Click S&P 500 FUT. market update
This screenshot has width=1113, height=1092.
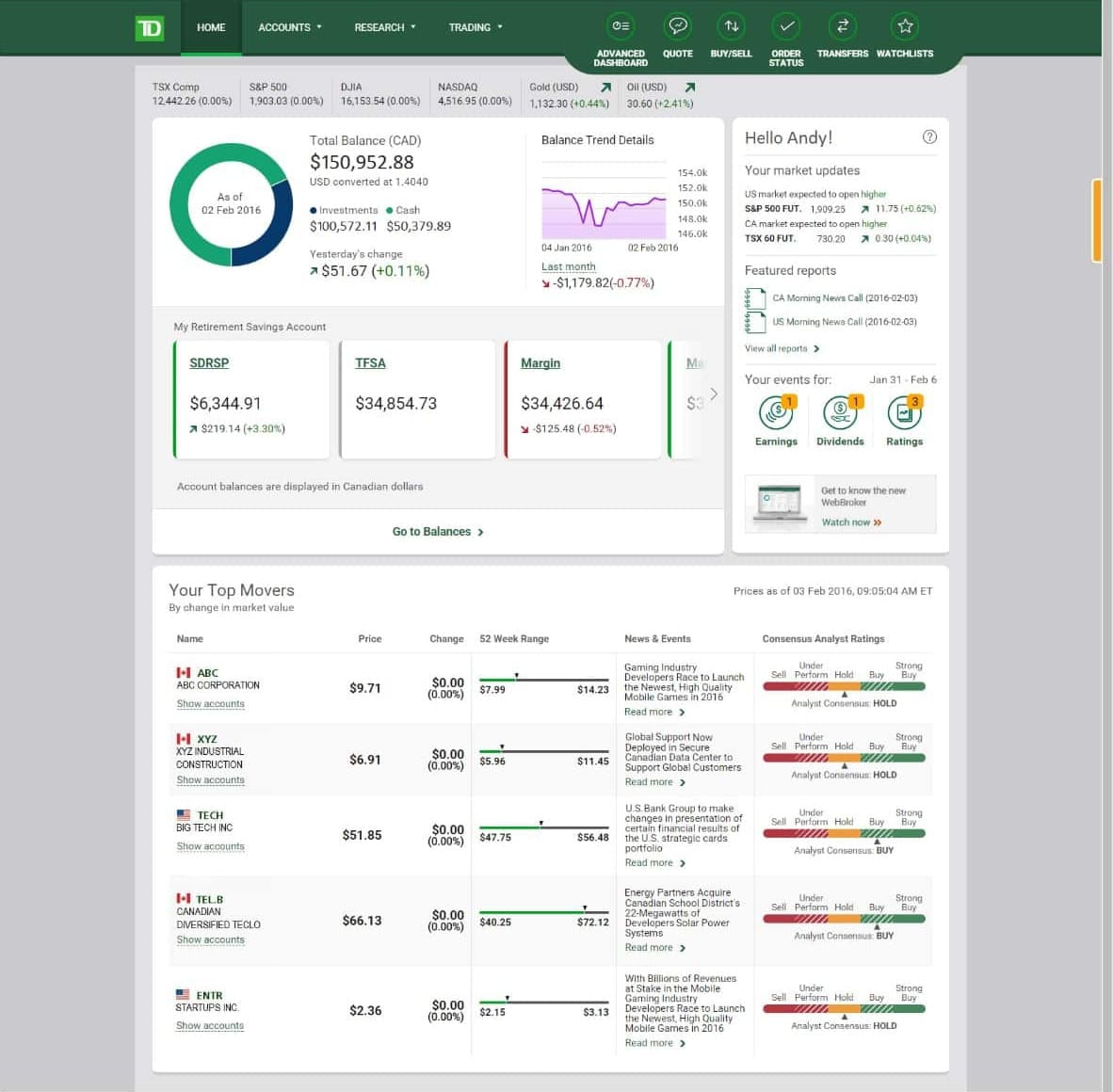pyautogui.click(x=841, y=209)
